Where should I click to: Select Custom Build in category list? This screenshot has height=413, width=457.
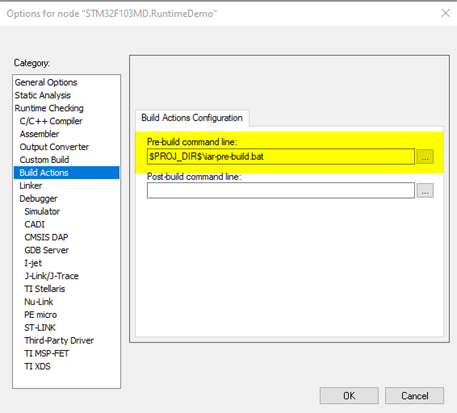(44, 160)
